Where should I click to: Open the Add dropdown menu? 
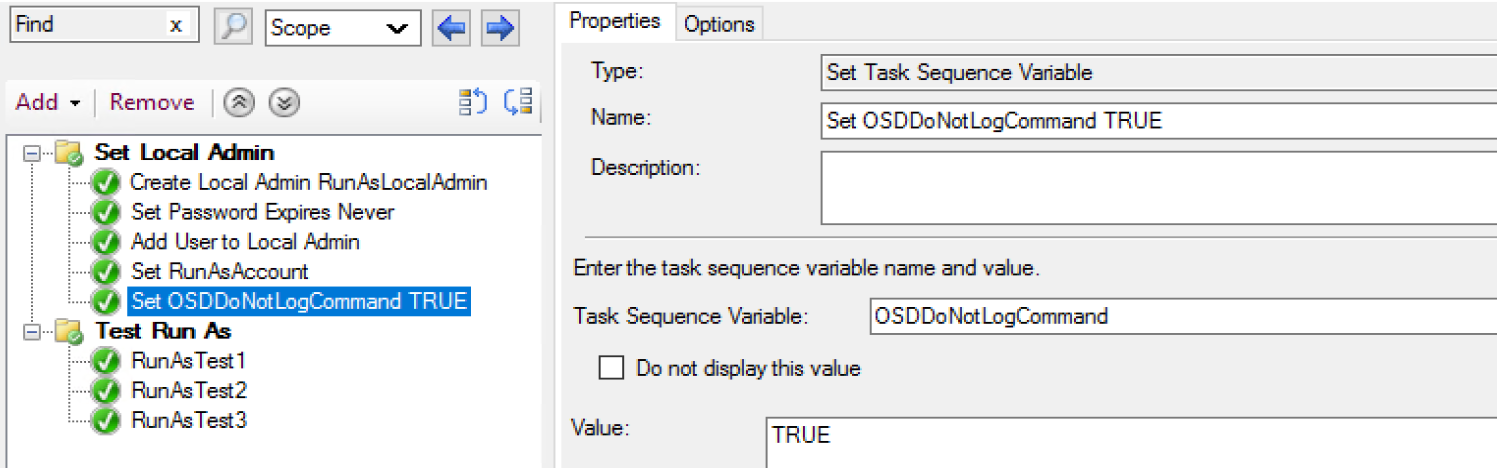click(48, 103)
